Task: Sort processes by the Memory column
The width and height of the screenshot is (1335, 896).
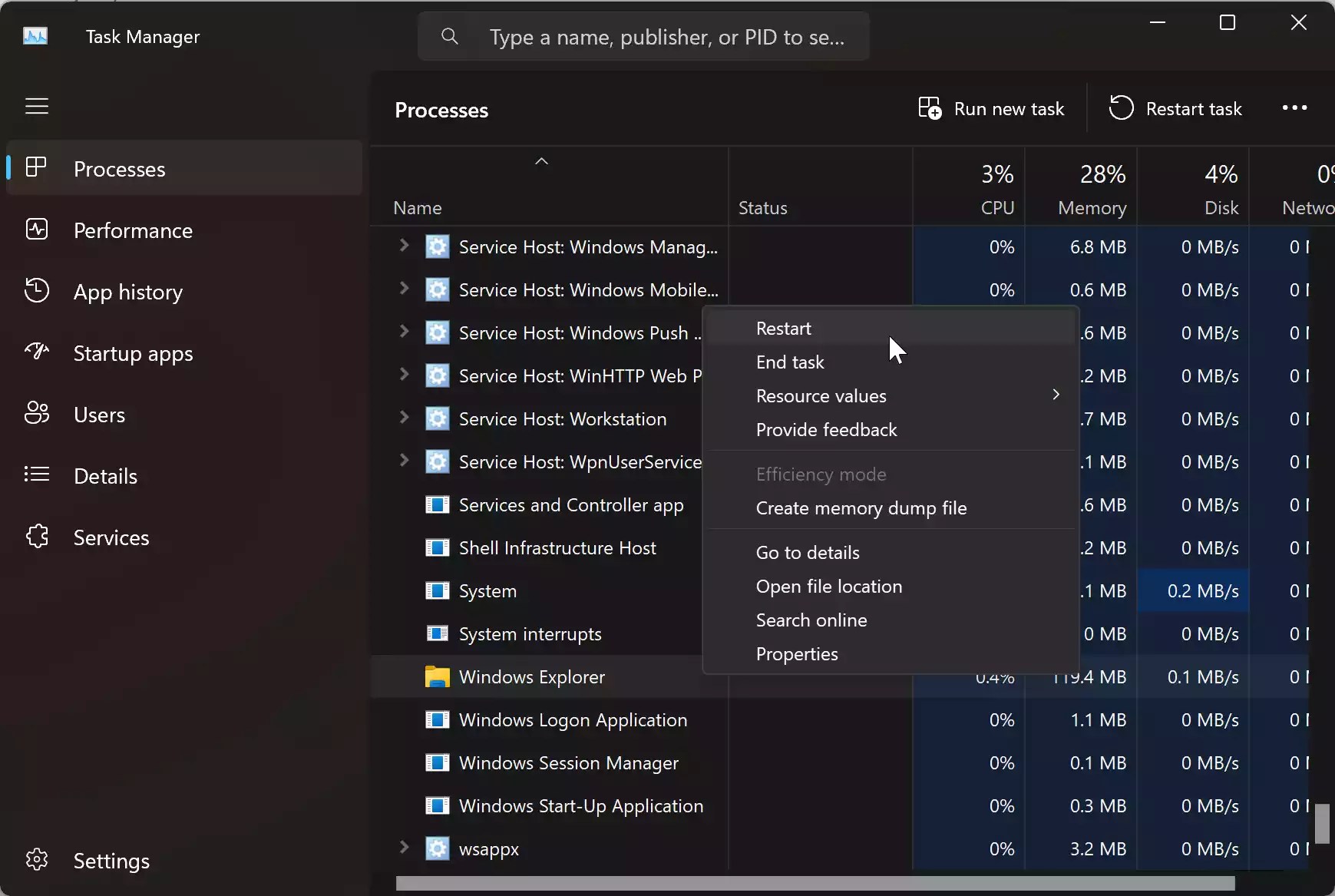Action: [1091, 187]
